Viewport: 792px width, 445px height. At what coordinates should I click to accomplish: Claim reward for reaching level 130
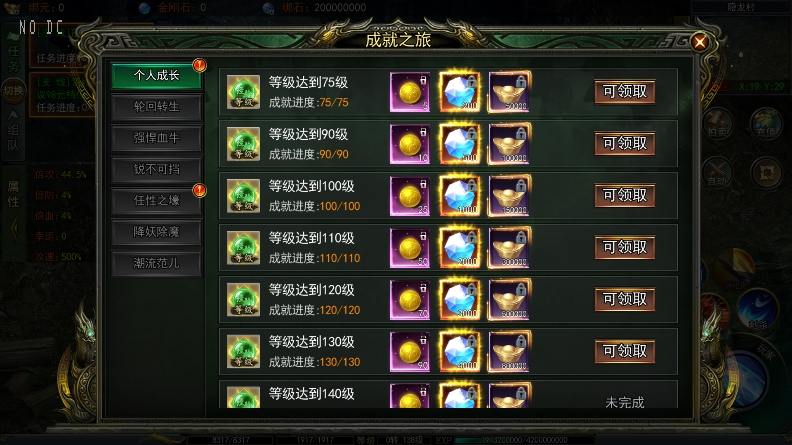point(625,351)
